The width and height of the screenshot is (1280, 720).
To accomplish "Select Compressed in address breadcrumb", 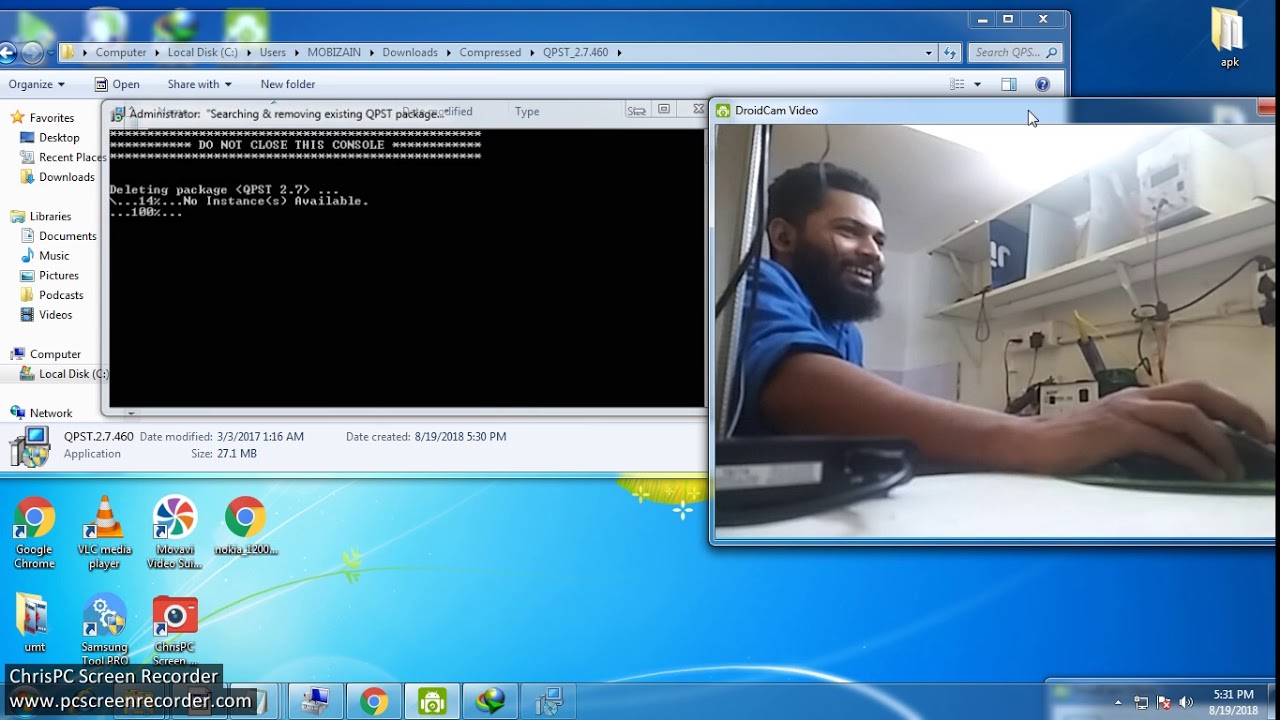I will coord(490,52).
